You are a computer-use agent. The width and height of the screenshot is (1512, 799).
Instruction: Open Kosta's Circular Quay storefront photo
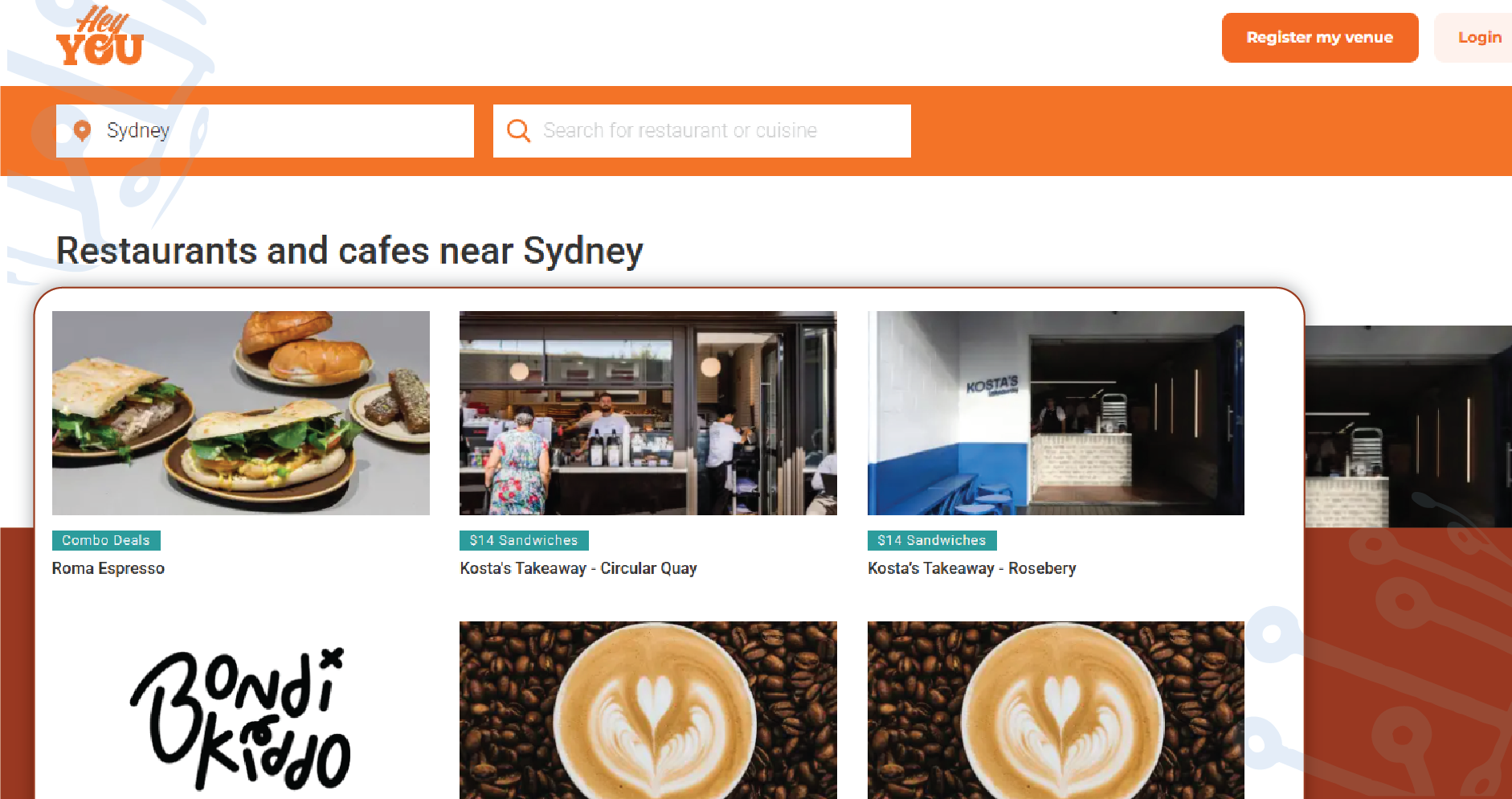pos(648,413)
